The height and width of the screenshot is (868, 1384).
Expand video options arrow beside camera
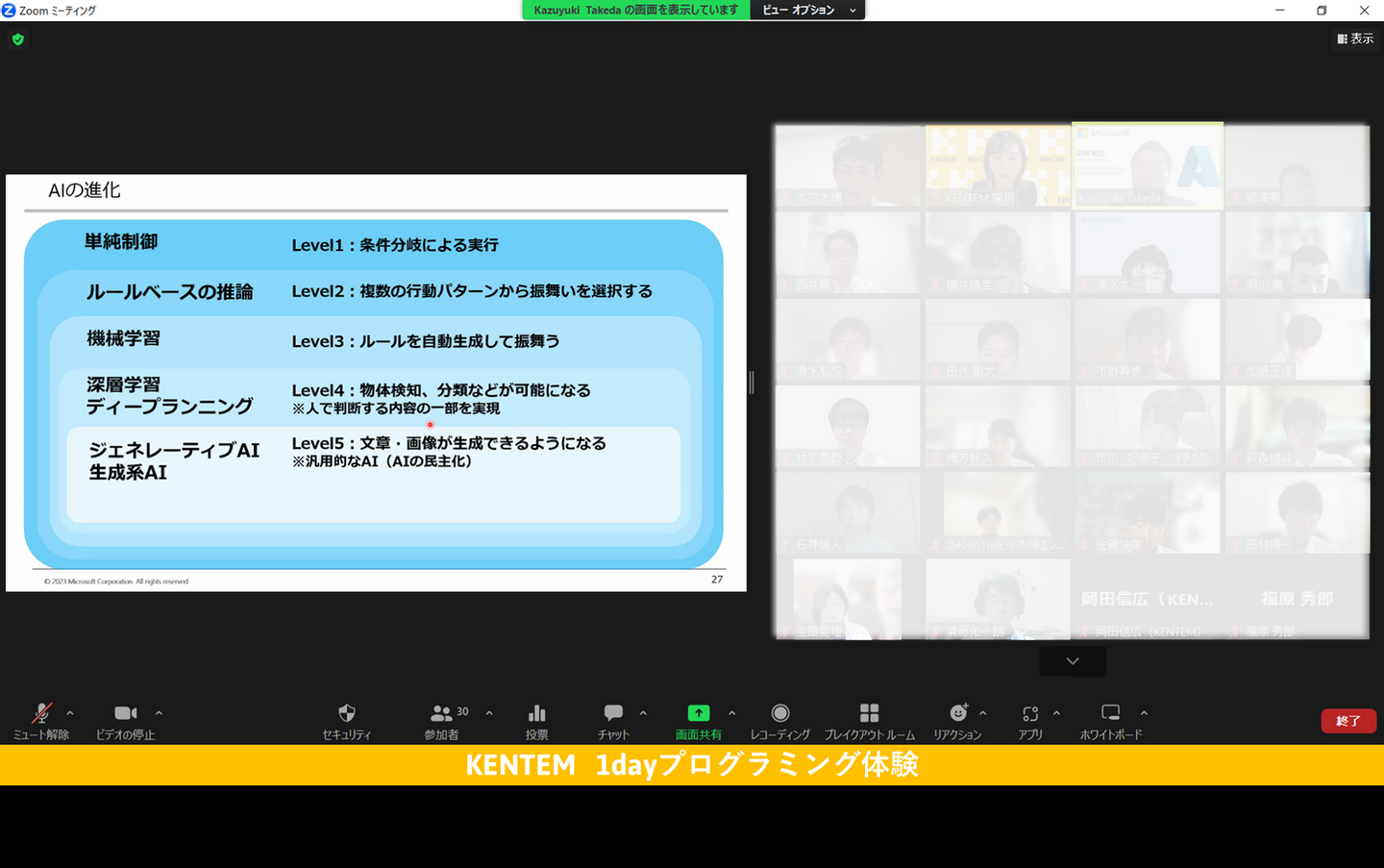159,713
